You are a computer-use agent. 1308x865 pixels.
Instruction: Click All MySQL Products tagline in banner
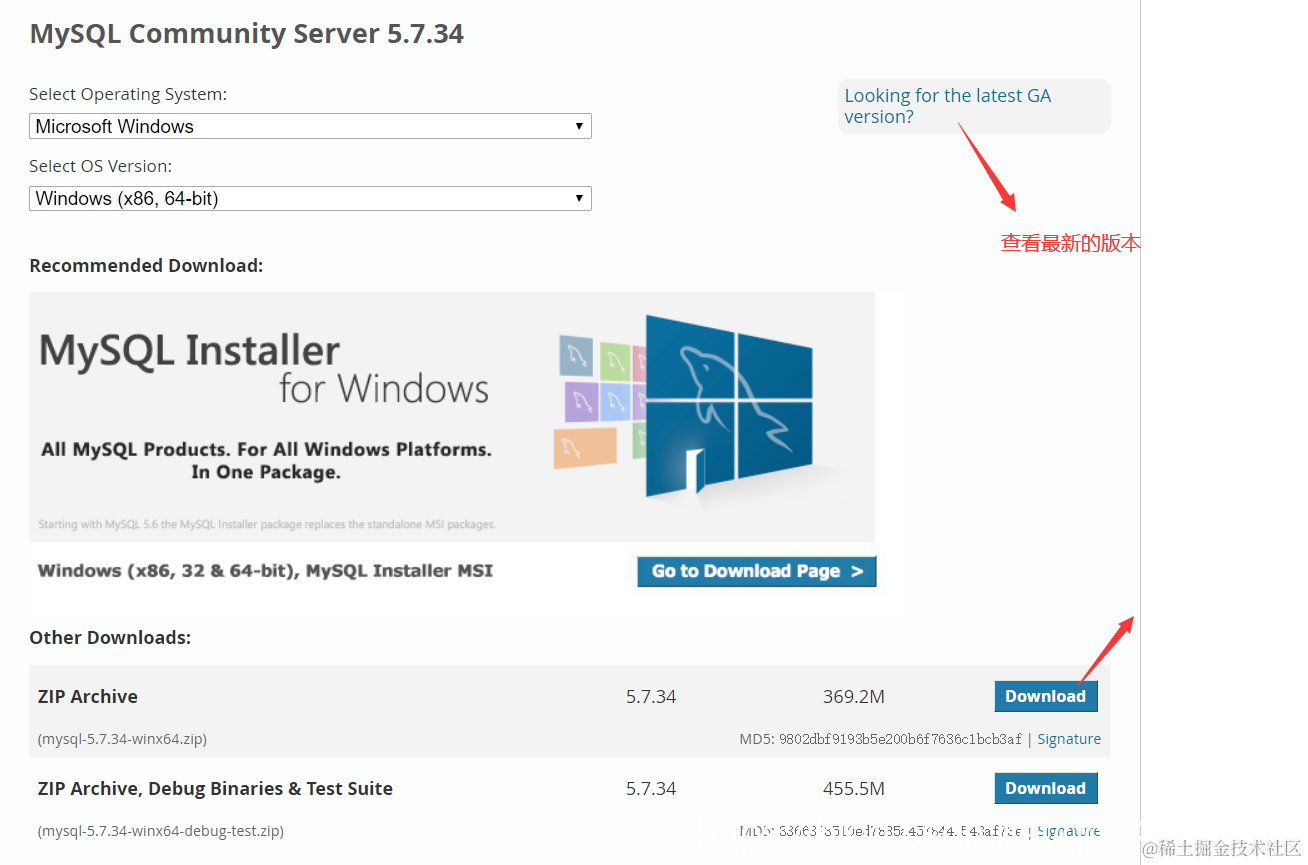pos(266,461)
